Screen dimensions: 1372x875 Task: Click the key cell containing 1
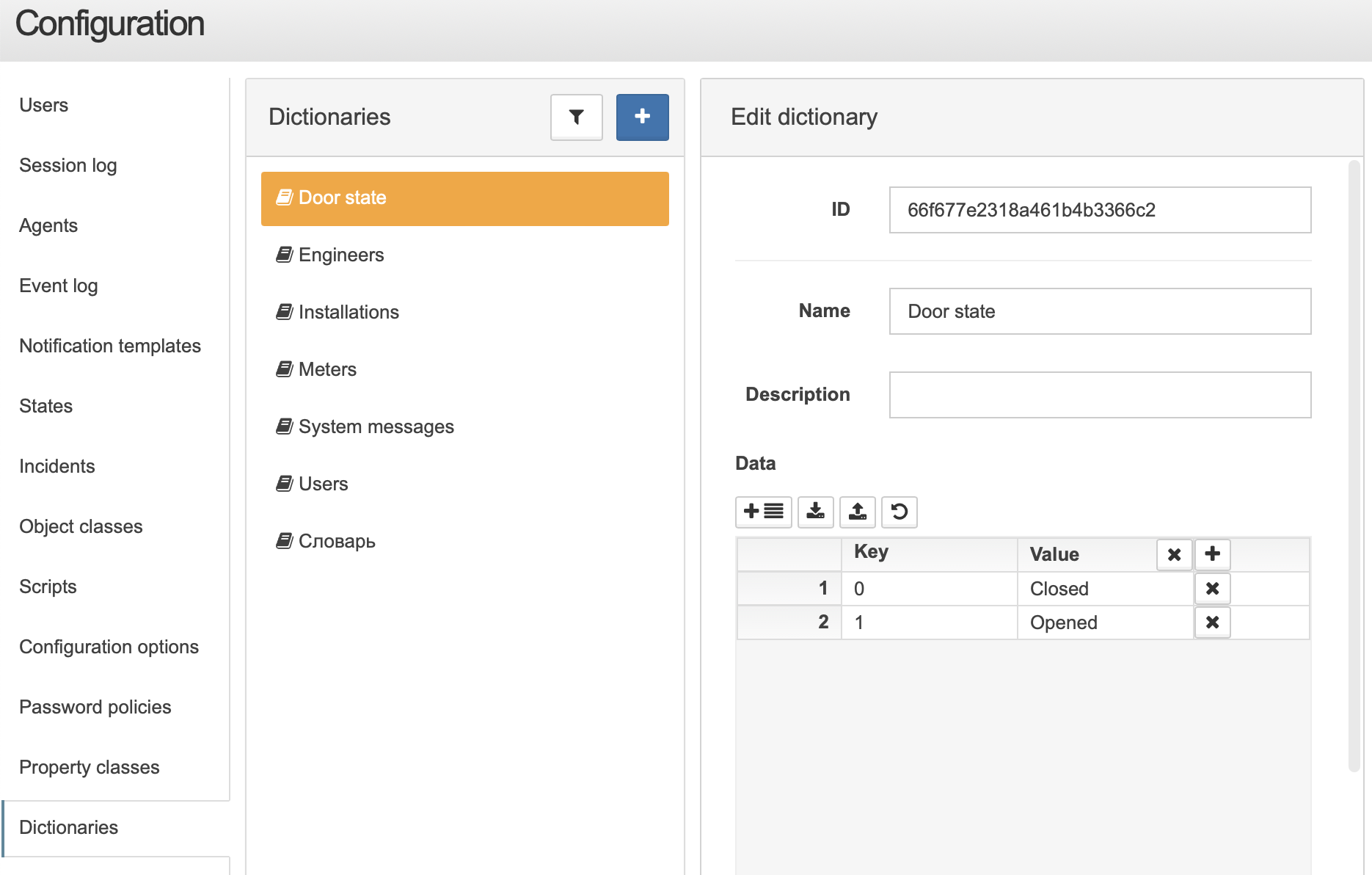(x=929, y=622)
